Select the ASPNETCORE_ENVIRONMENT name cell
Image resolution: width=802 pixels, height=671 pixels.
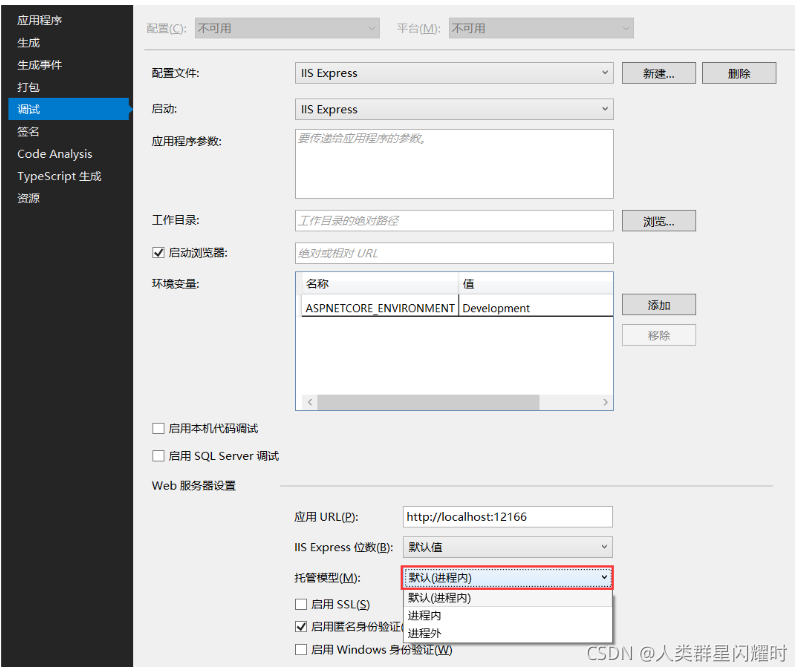pos(380,308)
